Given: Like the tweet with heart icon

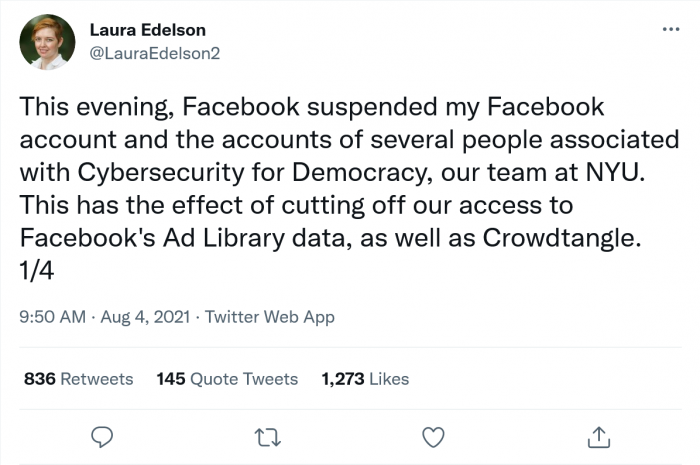Looking at the screenshot, I should pyautogui.click(x=432, y=436).
